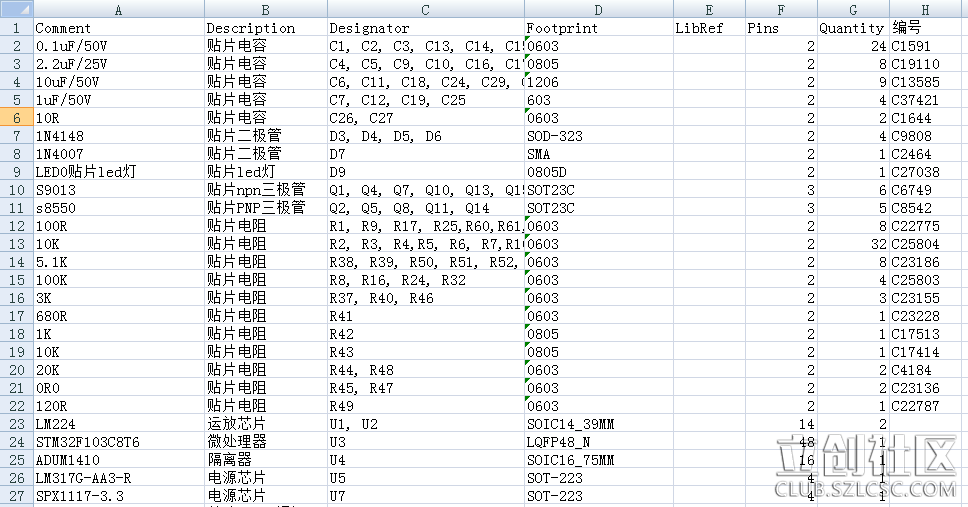The image size is (968, 507).
Task: Select the column D header
Action: tap(597, 9)
